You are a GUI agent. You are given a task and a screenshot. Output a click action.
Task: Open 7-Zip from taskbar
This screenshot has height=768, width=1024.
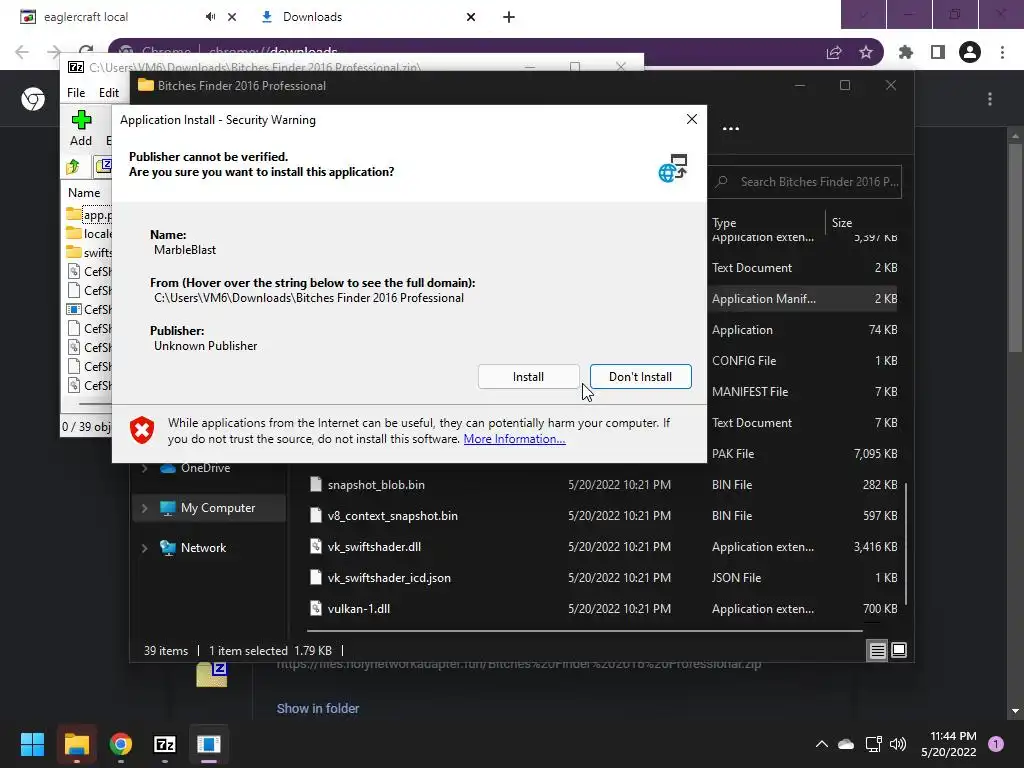tap(165, 744)
